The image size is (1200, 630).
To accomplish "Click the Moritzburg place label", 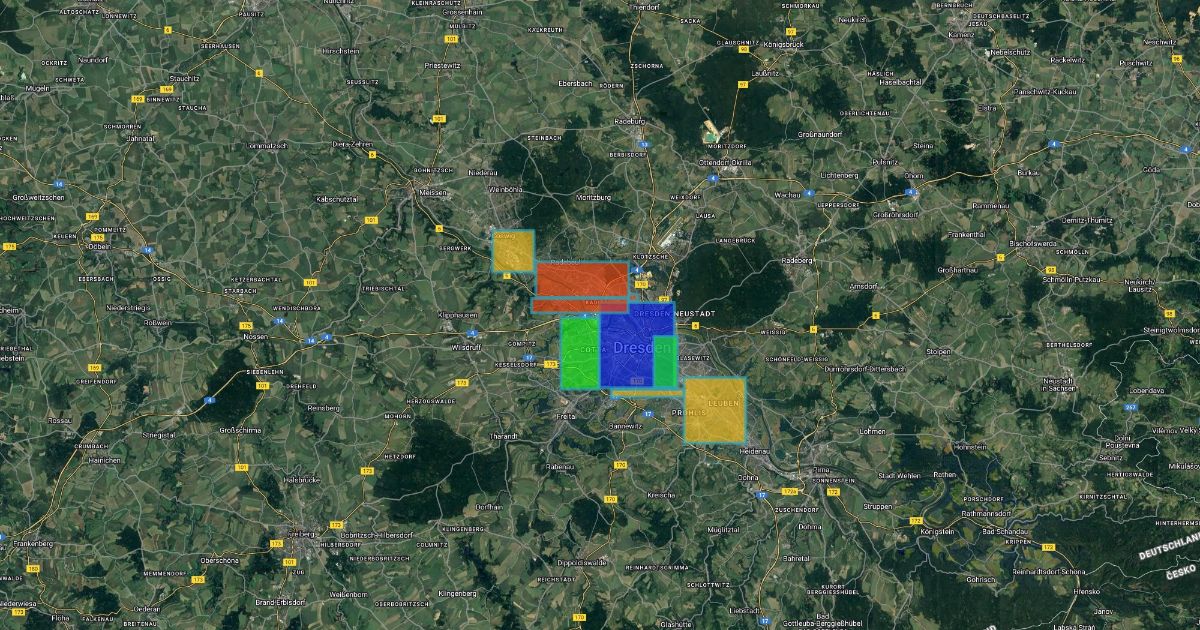I will pos(592,198).
